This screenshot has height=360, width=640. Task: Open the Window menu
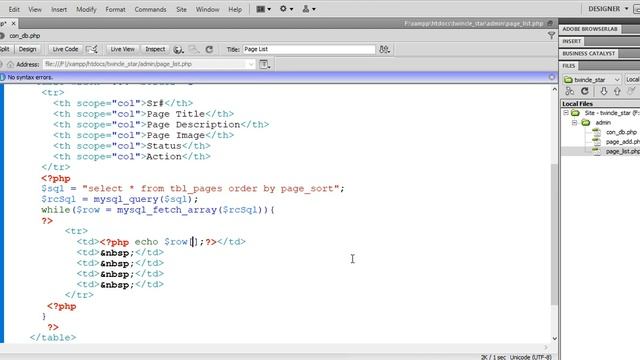tap(207, 9)
